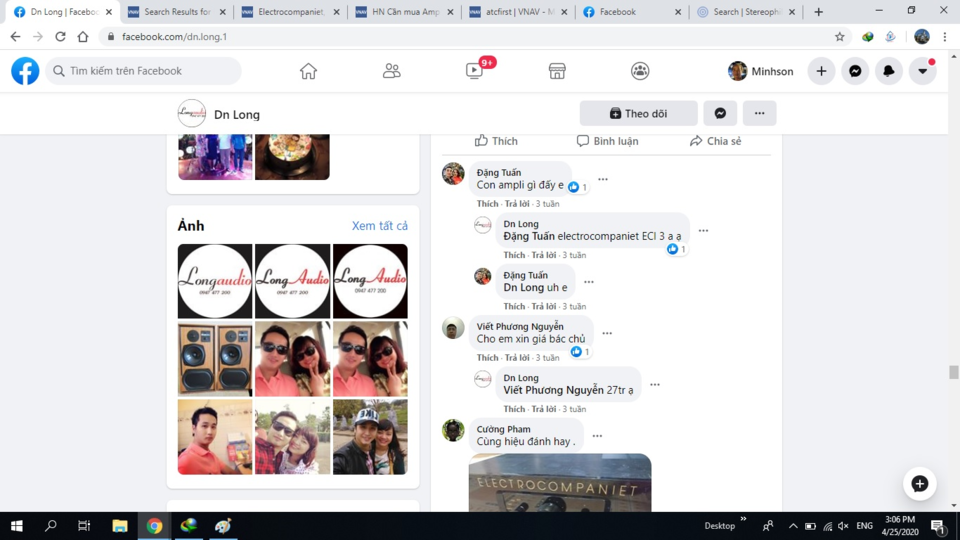Expand the account dropdown arrow
The image size is (960, 540).
pos(922,71)
